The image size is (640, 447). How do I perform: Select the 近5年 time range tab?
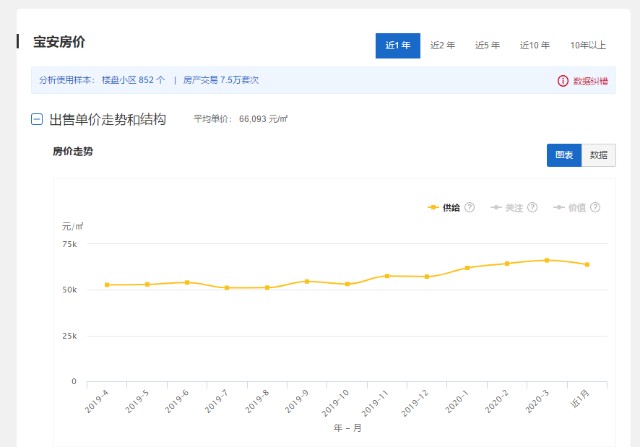pos(487,45)
